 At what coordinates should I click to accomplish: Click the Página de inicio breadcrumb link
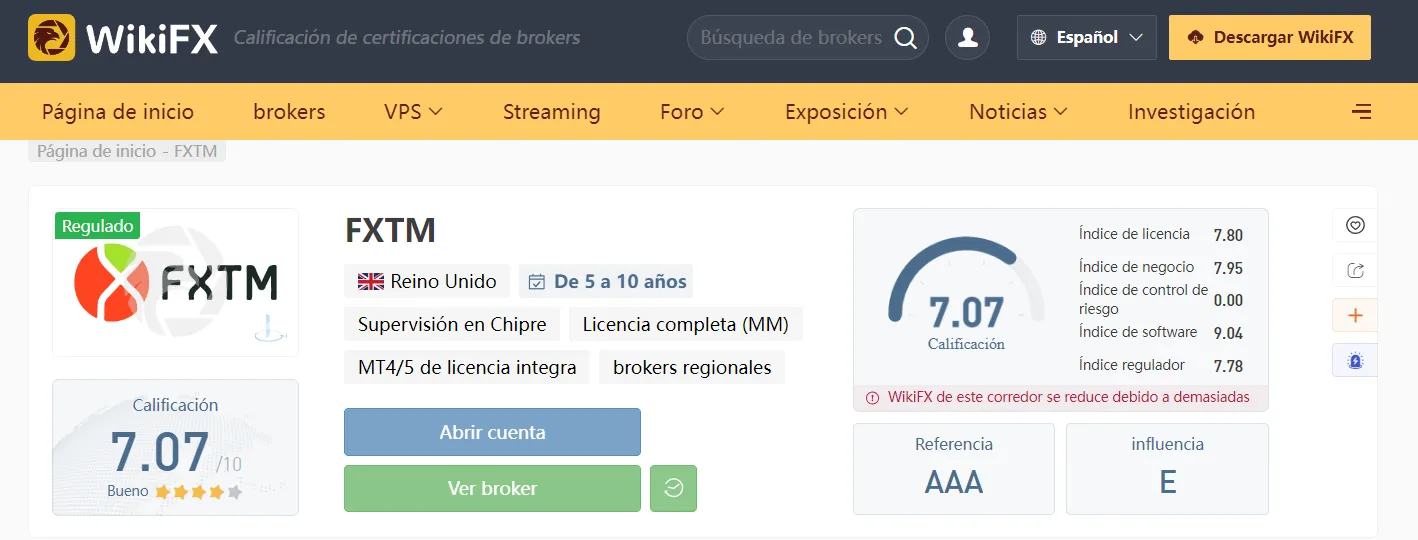click(96, 151)
